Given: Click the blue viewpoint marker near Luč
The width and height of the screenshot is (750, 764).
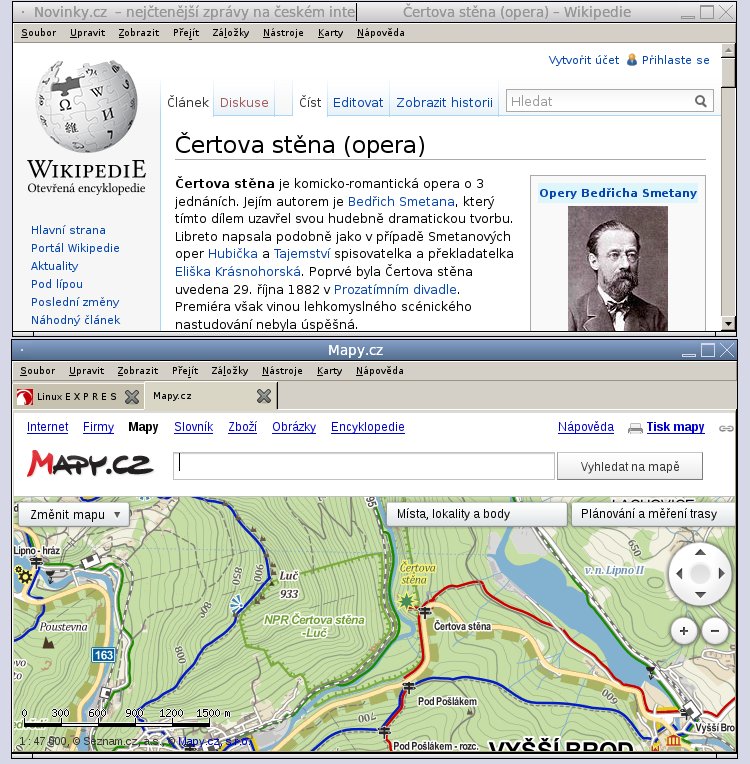Looking at the screenshot, I should click(236, 605).
